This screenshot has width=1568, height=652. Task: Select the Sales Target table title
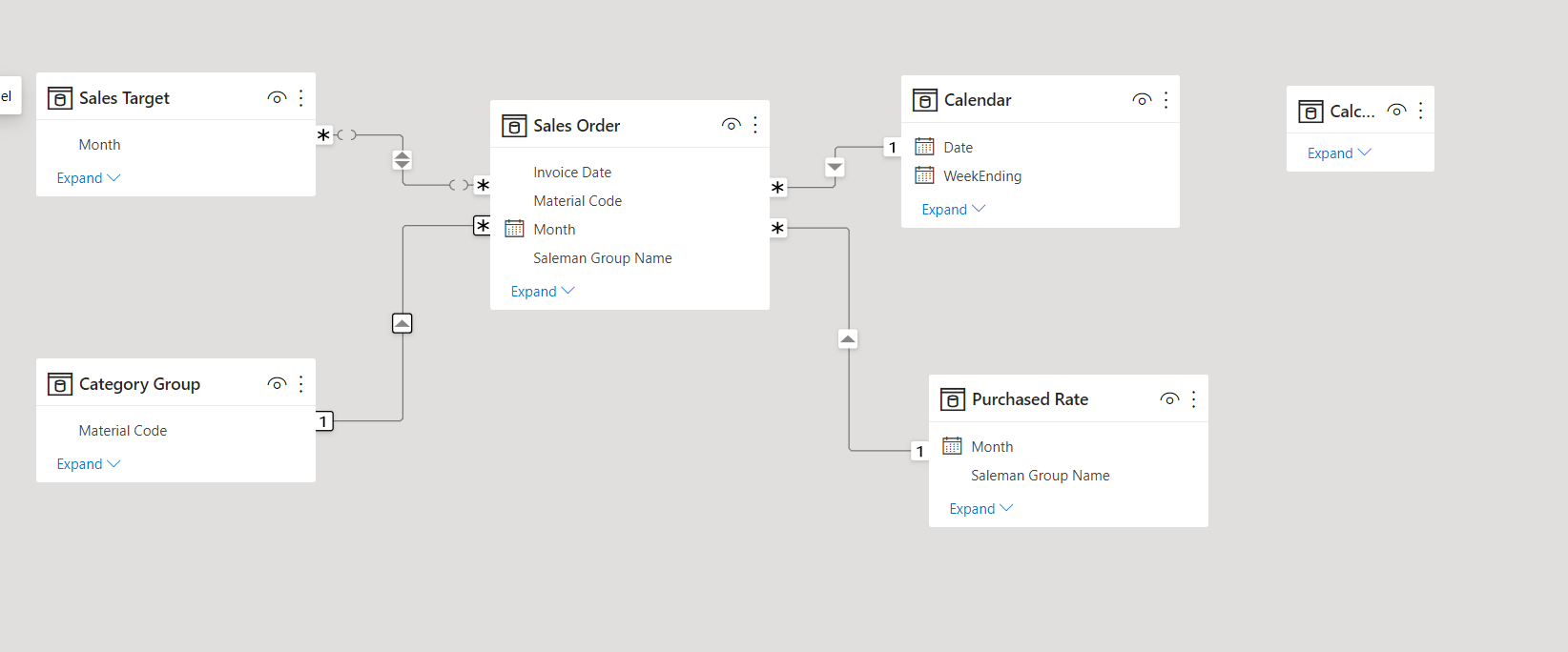point(124,98)
